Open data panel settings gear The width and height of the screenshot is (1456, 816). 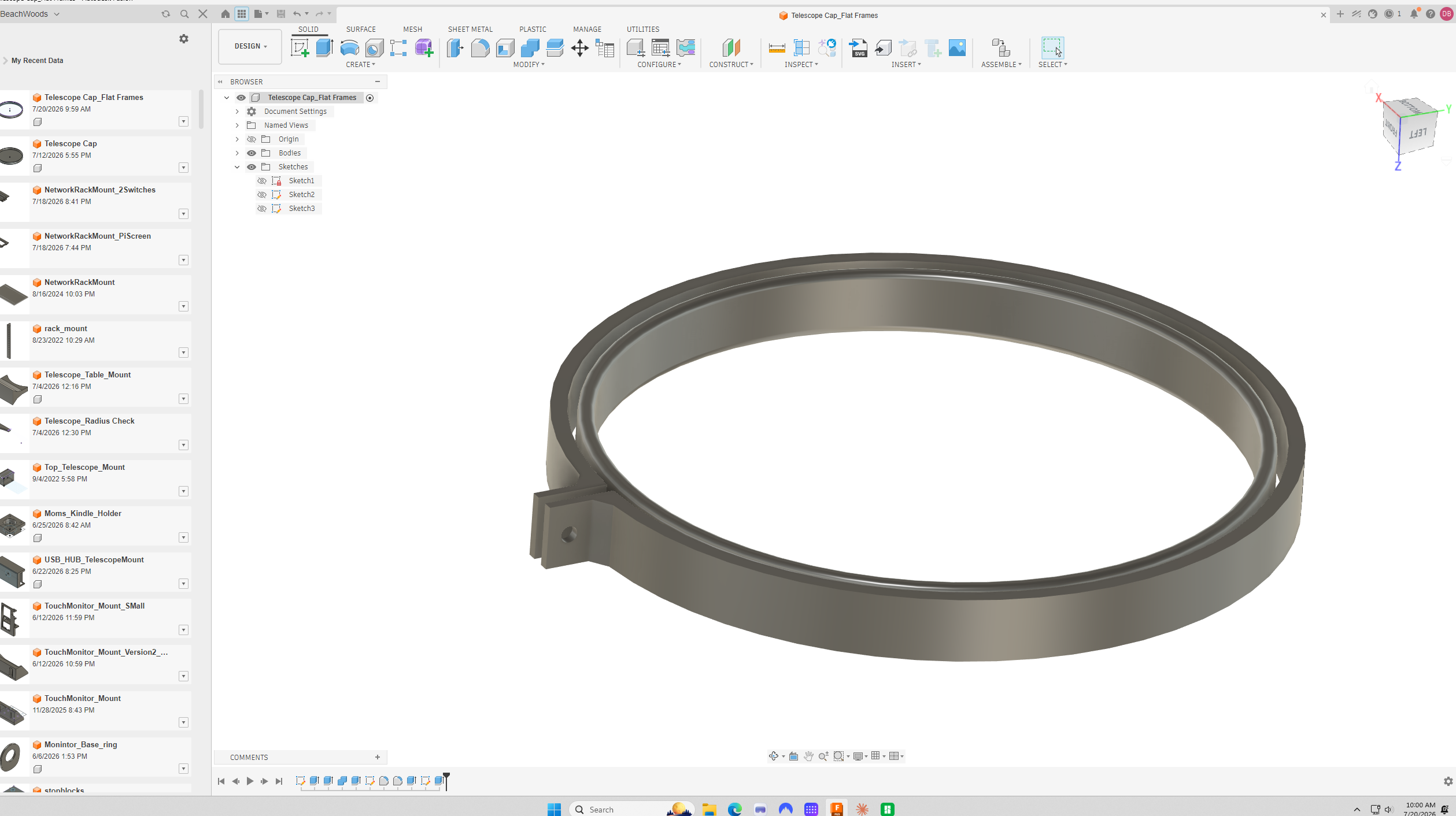[184, 39]
